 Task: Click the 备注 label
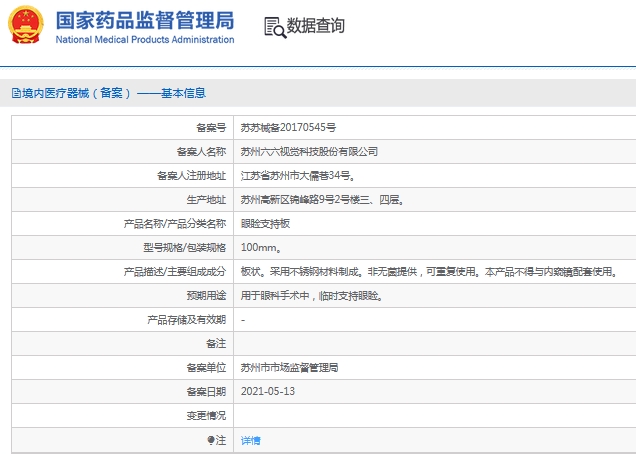coord(216,343)
